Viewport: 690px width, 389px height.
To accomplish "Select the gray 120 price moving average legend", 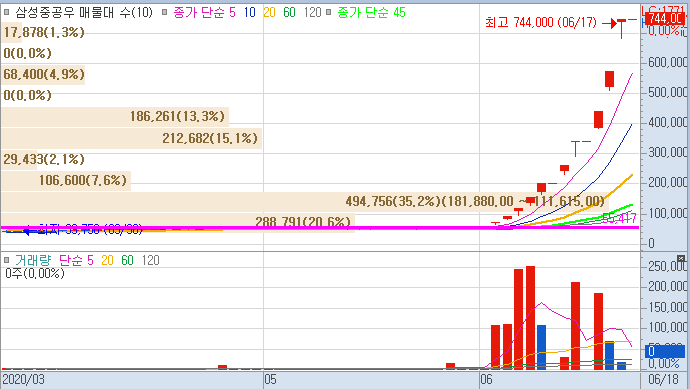I will click(312, 12).
